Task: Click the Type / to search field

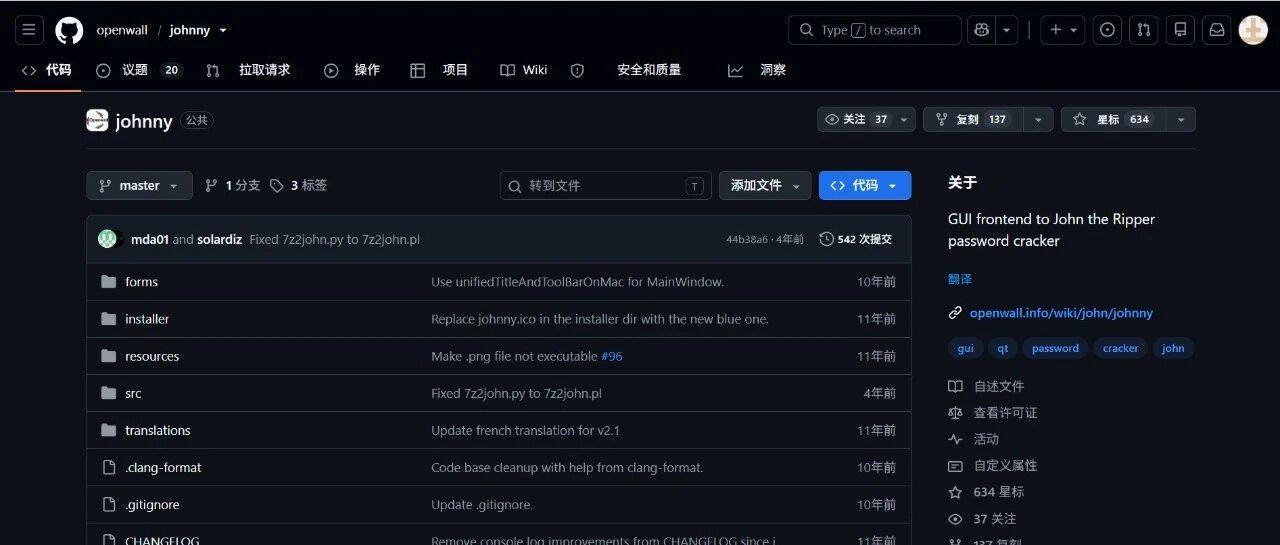Action: tap(875, 30)
